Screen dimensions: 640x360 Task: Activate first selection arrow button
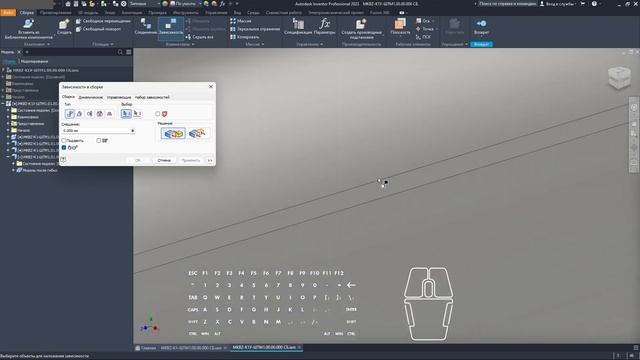[126, 113]
